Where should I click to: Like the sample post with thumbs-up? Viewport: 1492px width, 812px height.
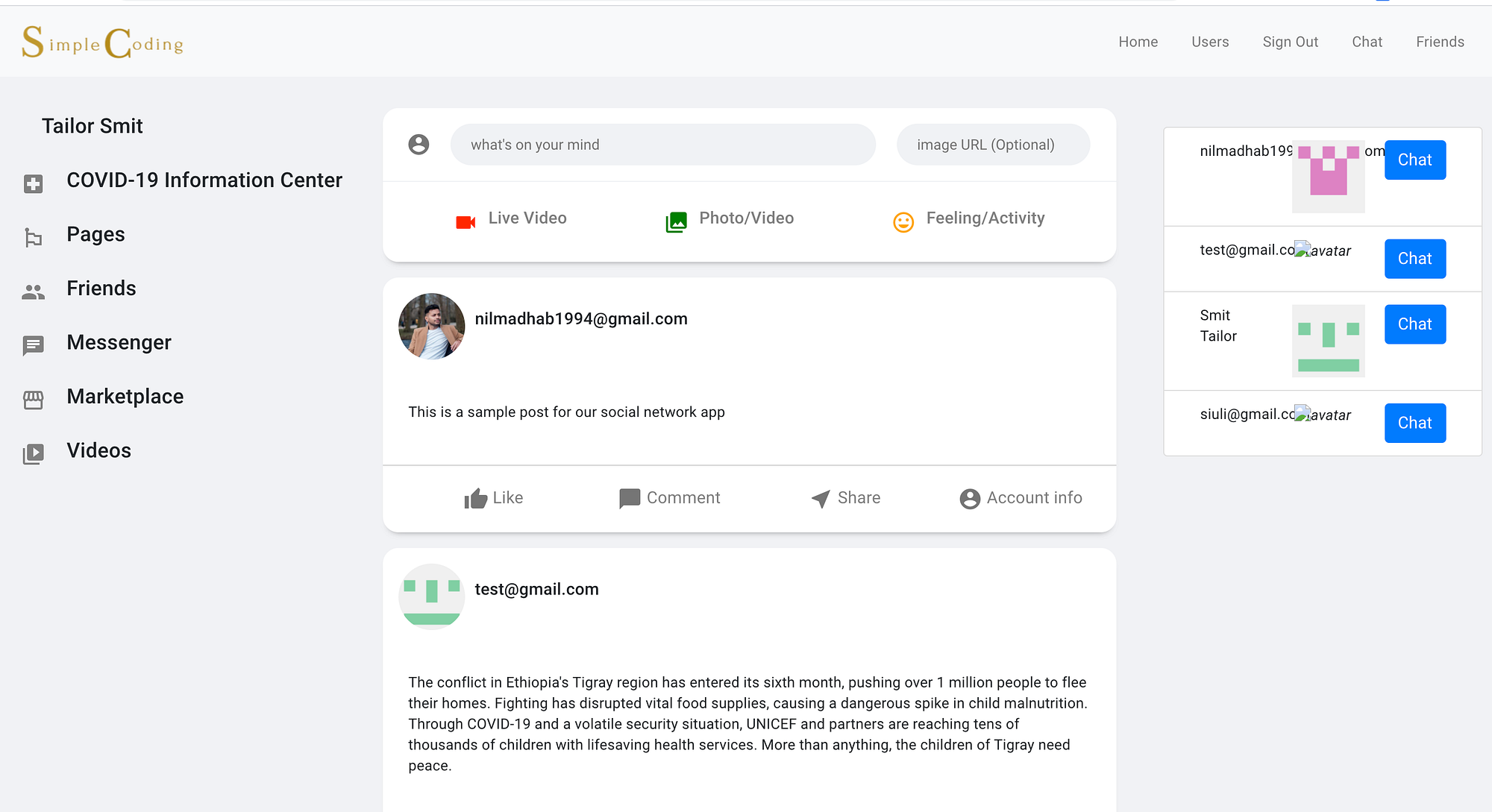click(x=475, y=498)
